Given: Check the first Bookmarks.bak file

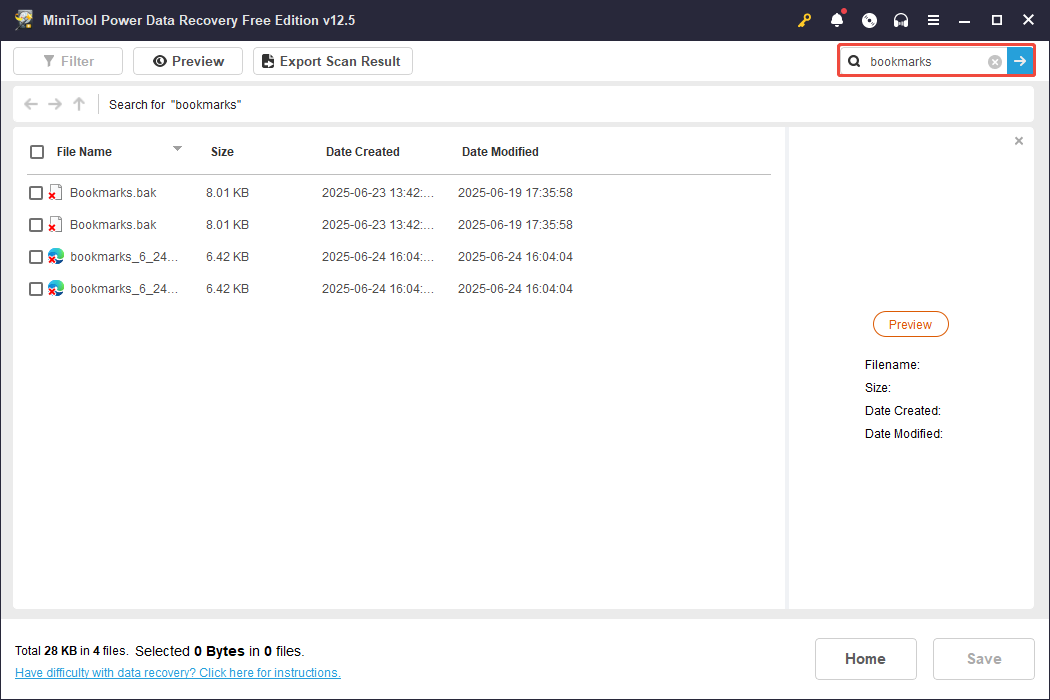Looking at the screenshot, I should (x=36, y=193).
